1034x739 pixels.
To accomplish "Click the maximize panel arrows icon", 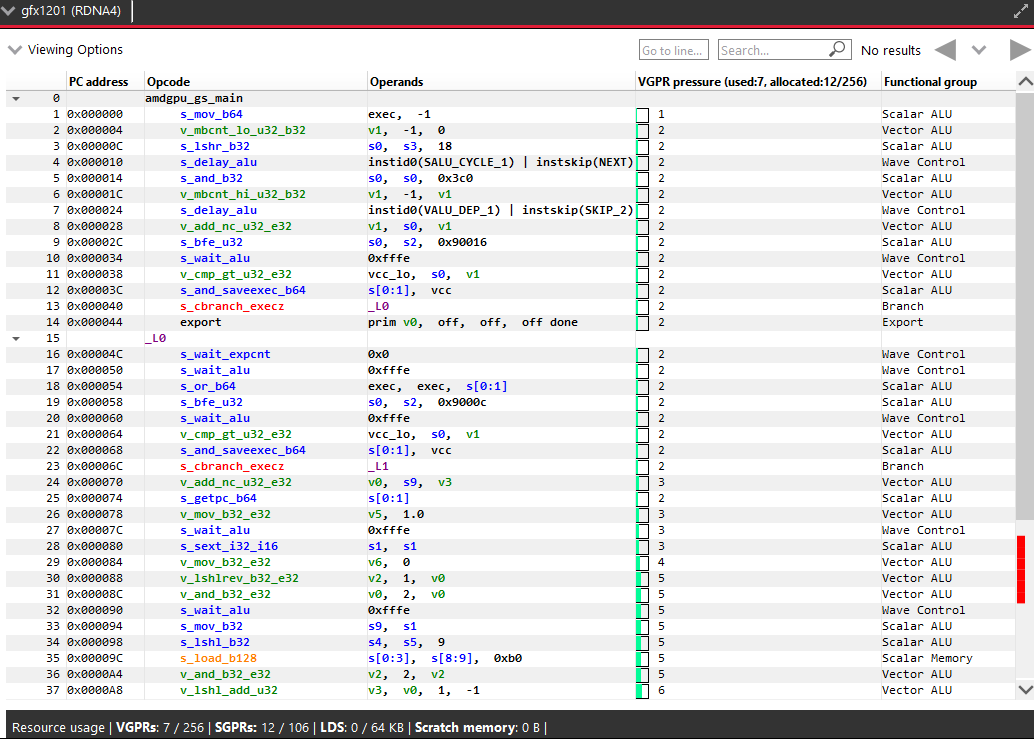I will 1020,11.
